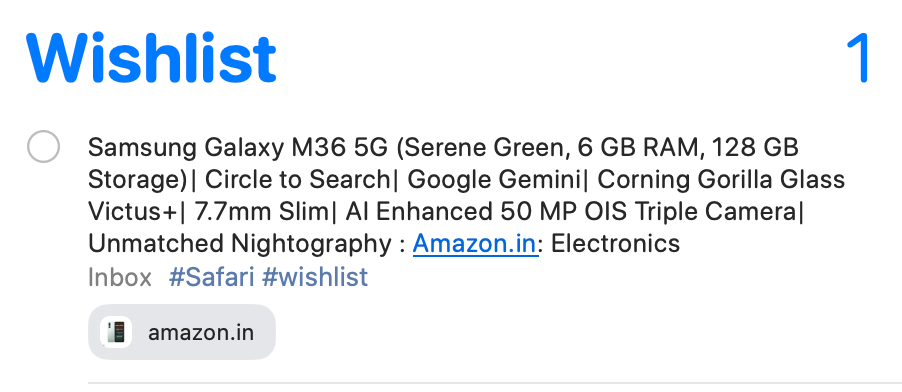This screenshot has width=902, height=392.
Task: Click 'Circle to Search' in the reminder text
Action: point(297,180)
